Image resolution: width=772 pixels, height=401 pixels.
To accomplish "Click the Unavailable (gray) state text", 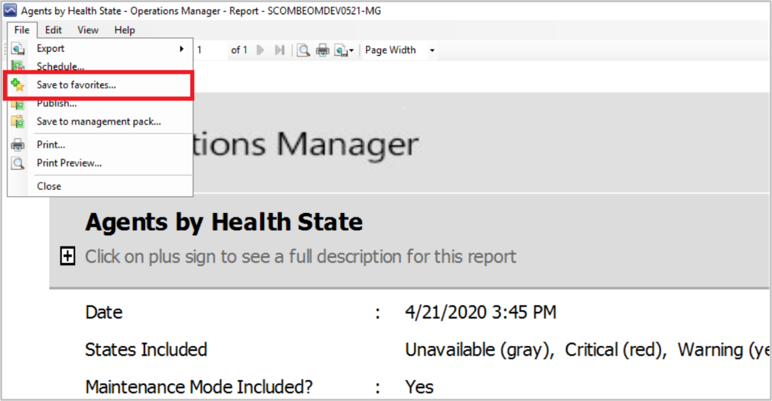I will (480, 350).
